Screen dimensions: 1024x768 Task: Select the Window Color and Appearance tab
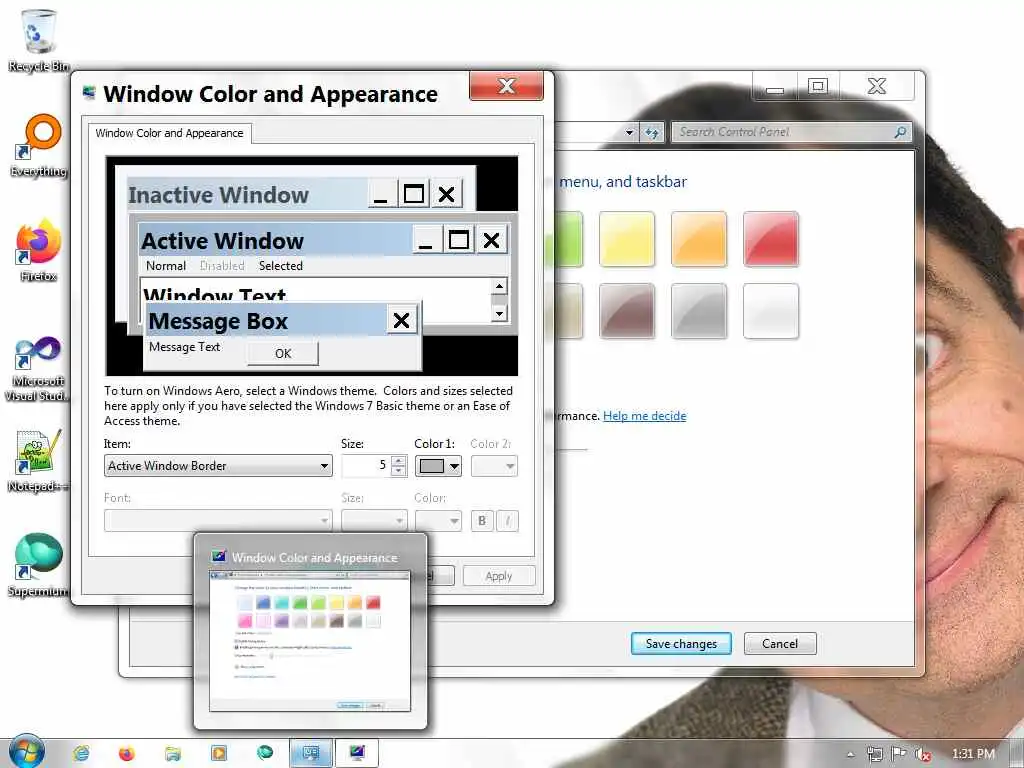pos(169,133)
